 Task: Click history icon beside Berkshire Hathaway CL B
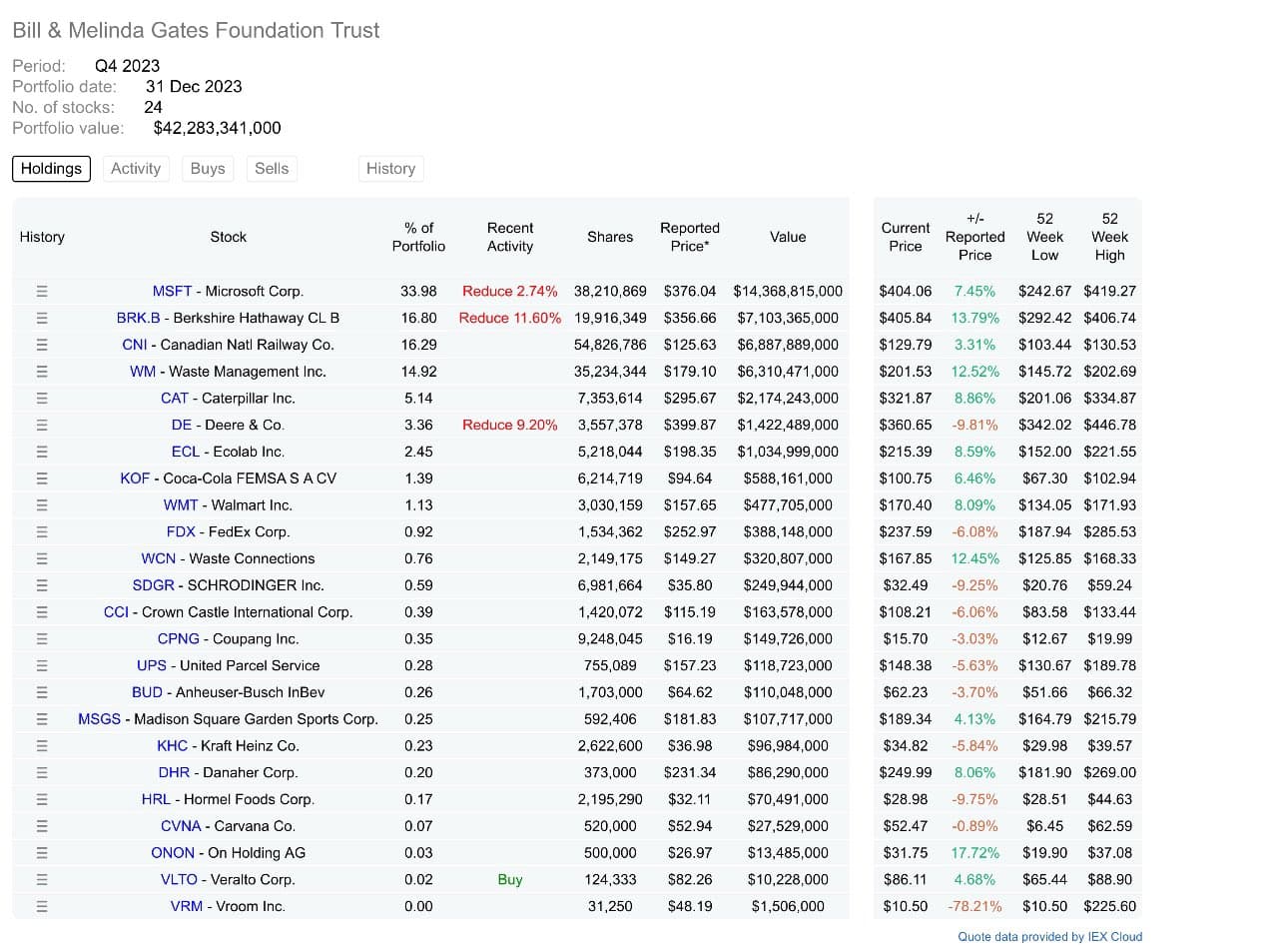click(x=42, y=318)
